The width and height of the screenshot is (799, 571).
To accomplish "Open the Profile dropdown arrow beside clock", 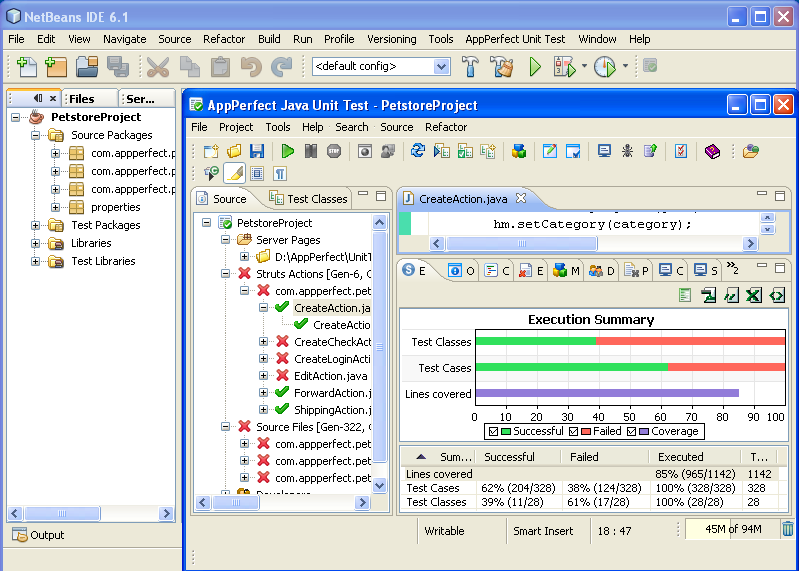I will point(625,66).
